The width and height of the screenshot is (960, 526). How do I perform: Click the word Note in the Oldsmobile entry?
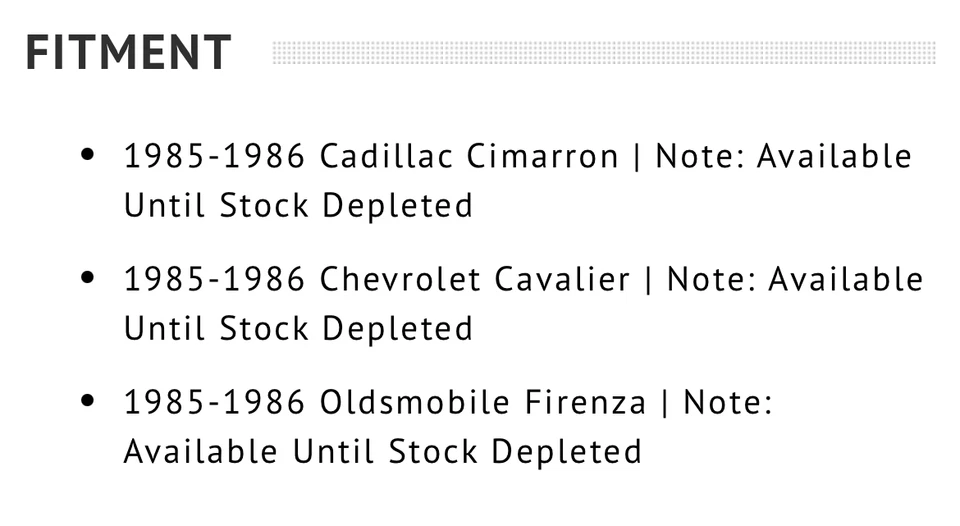point(726,403)
